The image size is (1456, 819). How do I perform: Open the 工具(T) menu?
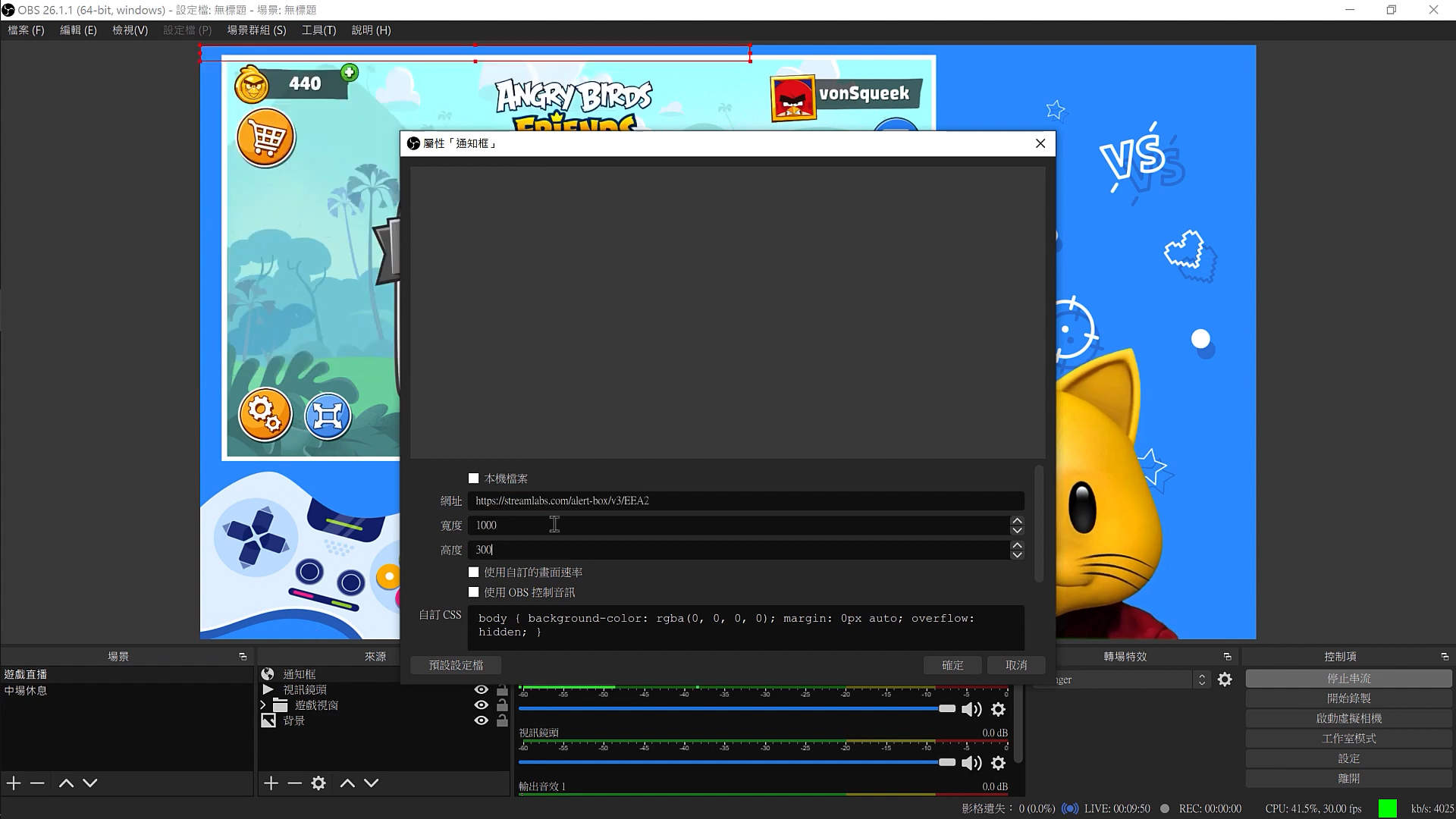(318, 30)
